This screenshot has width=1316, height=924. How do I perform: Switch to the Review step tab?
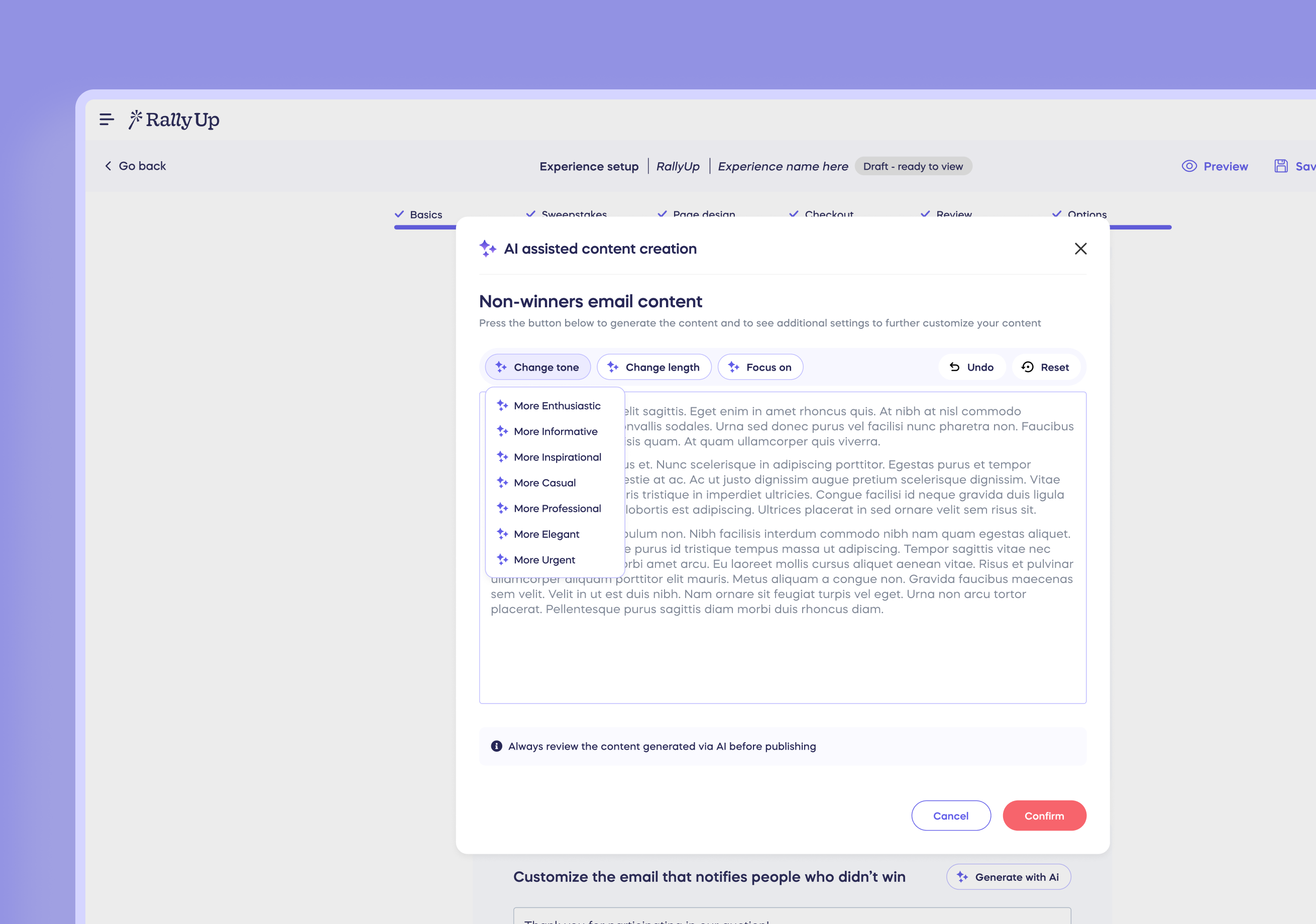pos(946,213)
